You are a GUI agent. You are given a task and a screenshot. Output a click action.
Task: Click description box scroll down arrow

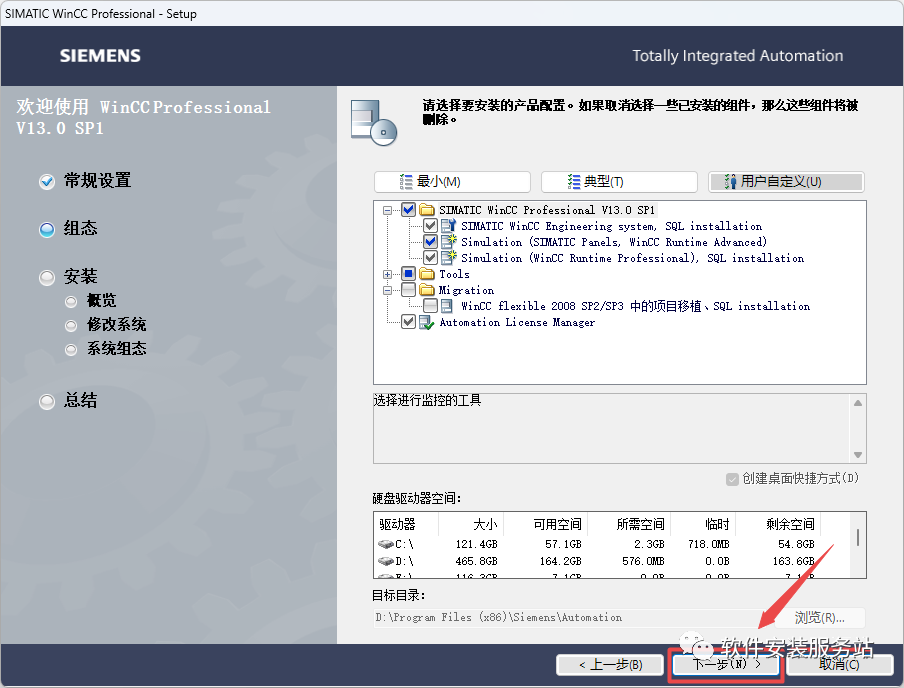click(x=858, y=454)
